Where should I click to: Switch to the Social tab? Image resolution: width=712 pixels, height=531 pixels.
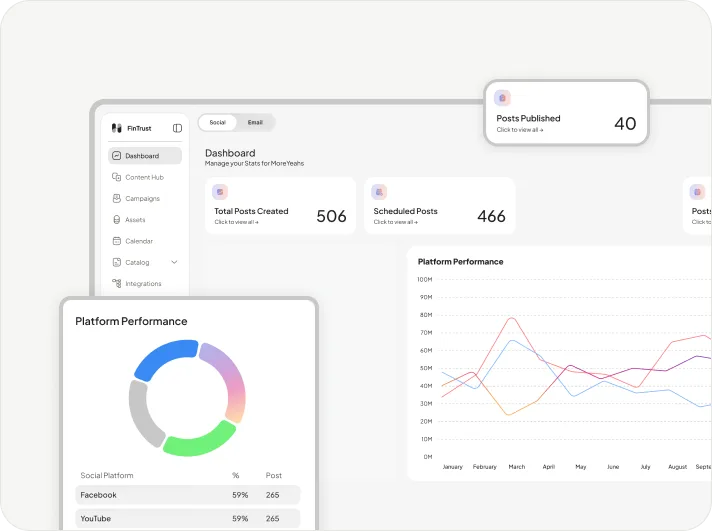218,123
